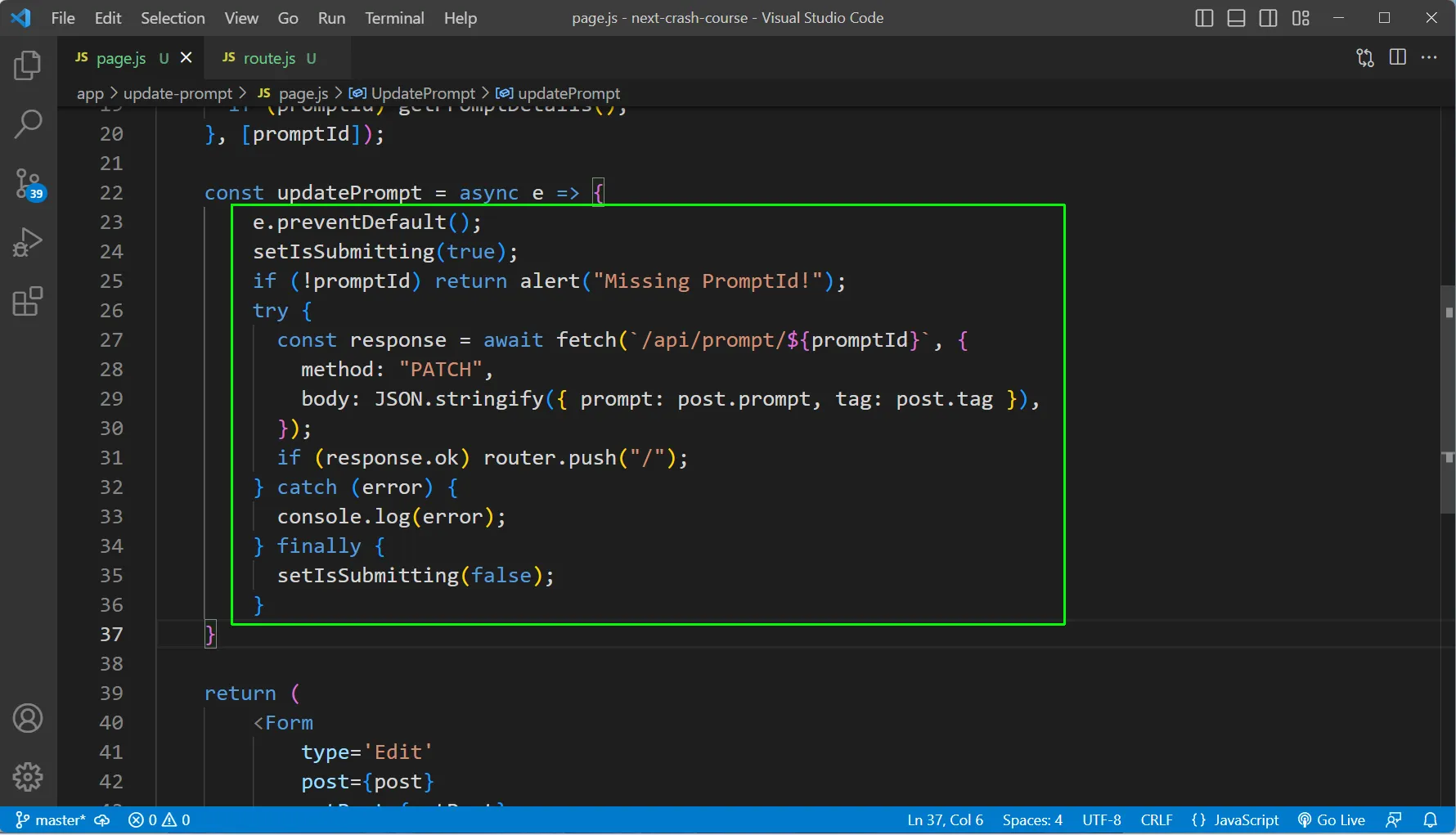Image resolution: width=1456 pixels, height=835 pixels.
Task: Open Source Control with 39 changes
Action: tap(29, 184)
